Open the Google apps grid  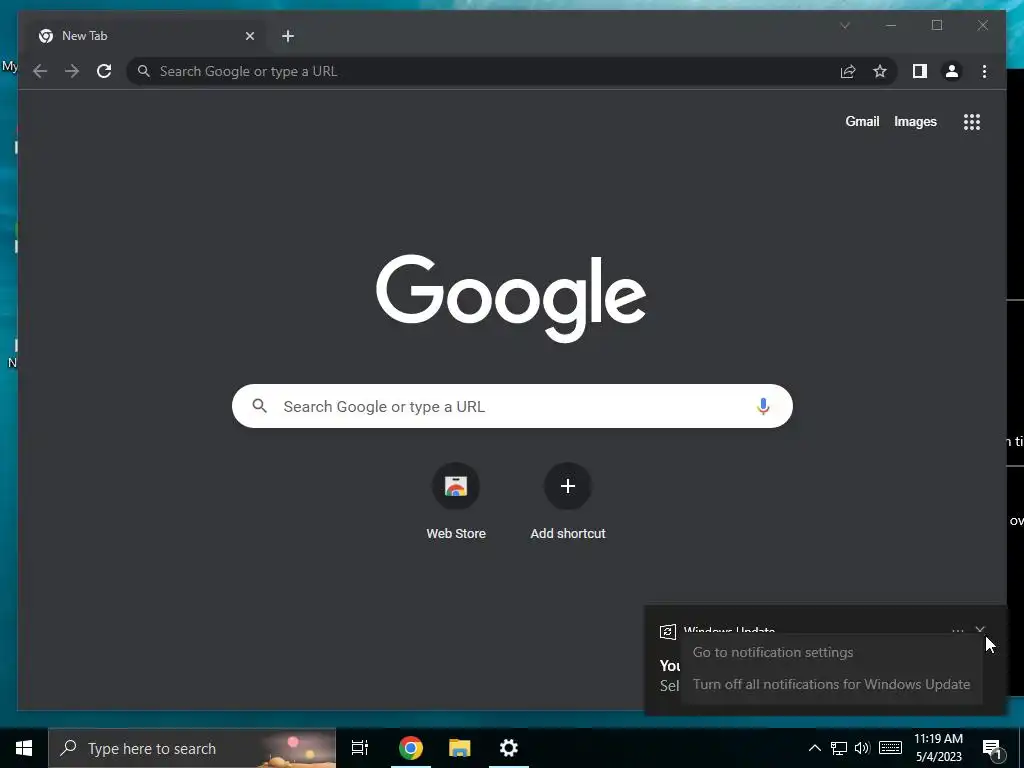tap(972, 121)
